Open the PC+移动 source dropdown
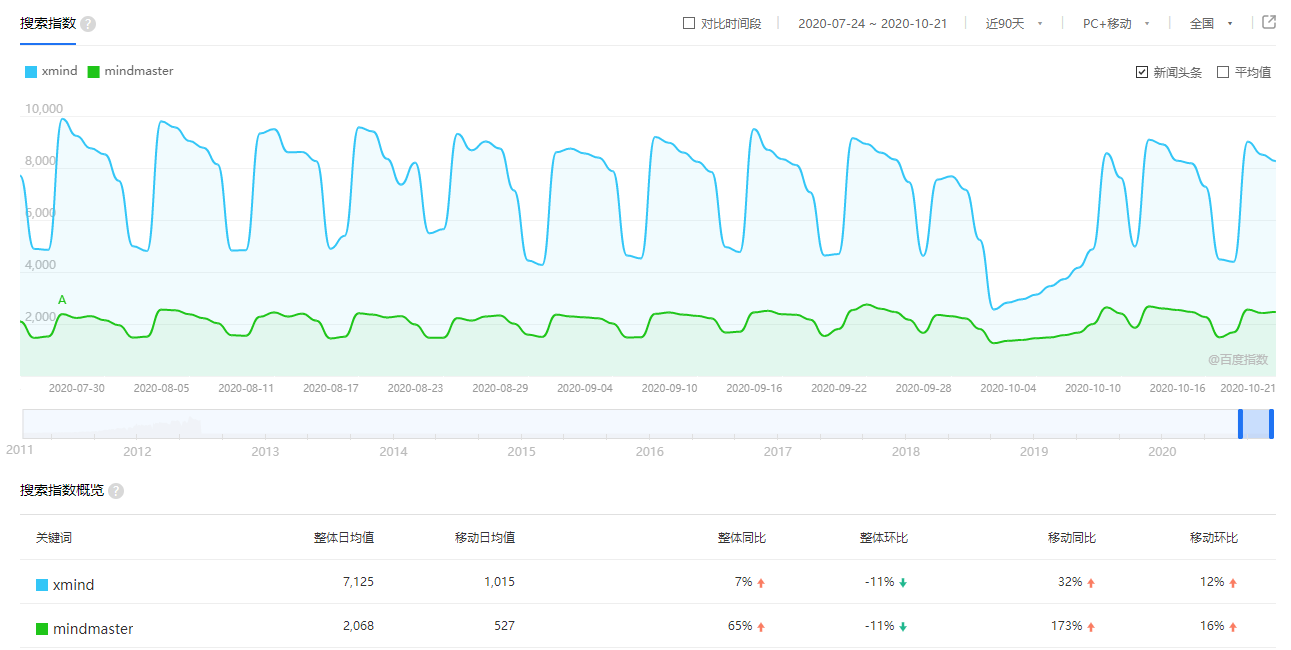This screenshot has width=1291, height=650. (1116, 23)
